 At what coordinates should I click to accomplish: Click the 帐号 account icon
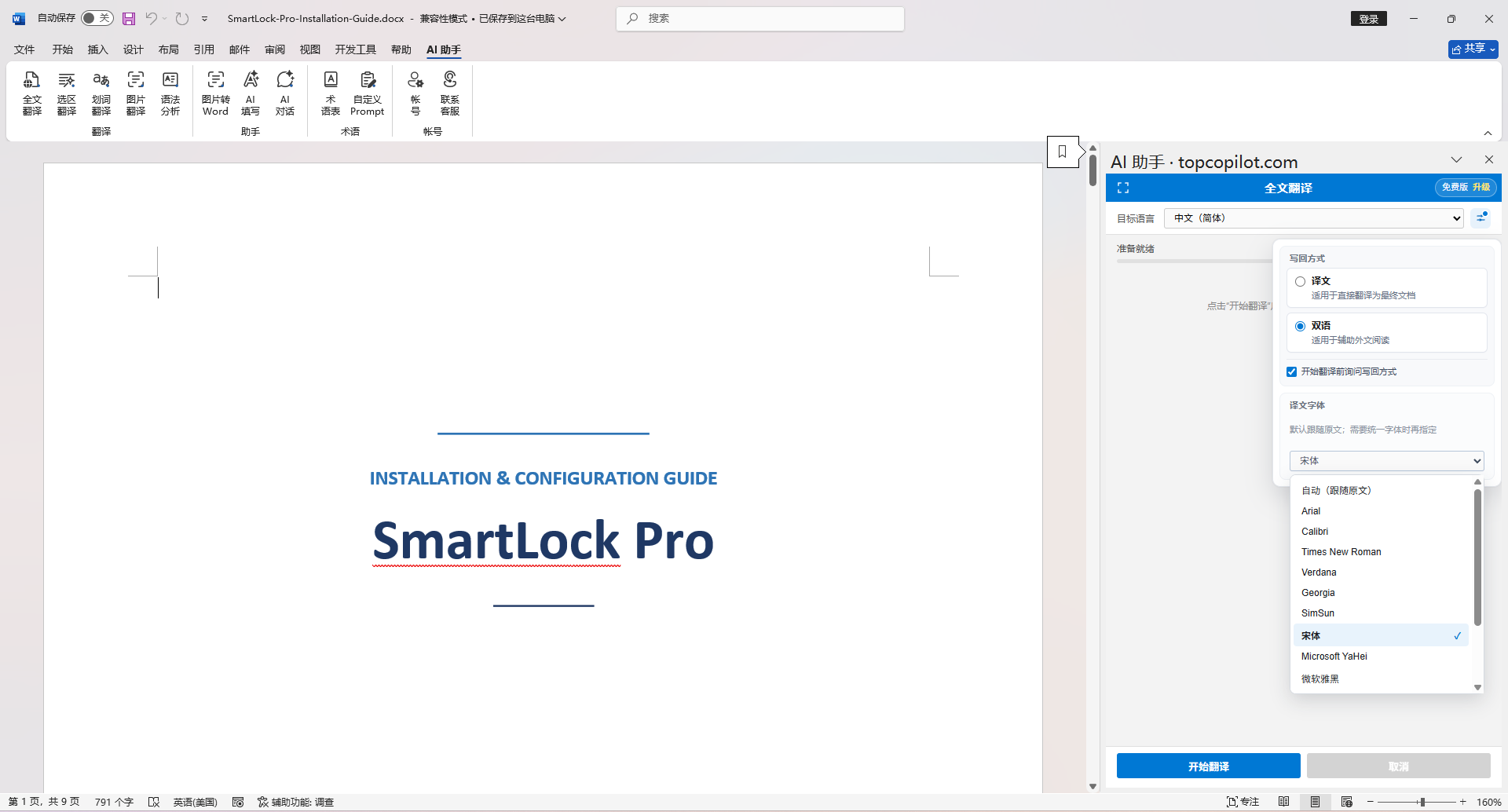pos(415,93)
